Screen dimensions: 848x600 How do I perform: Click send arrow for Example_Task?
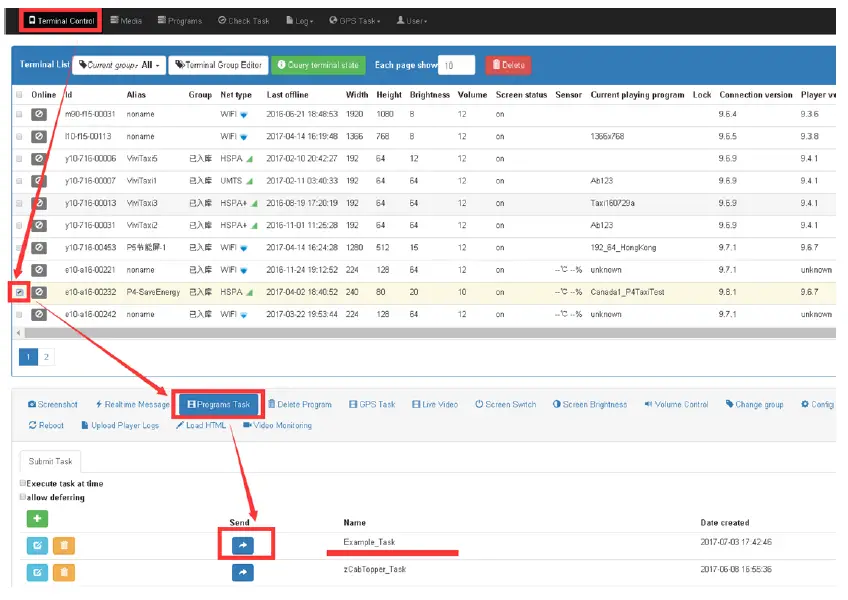click(241, 545)
